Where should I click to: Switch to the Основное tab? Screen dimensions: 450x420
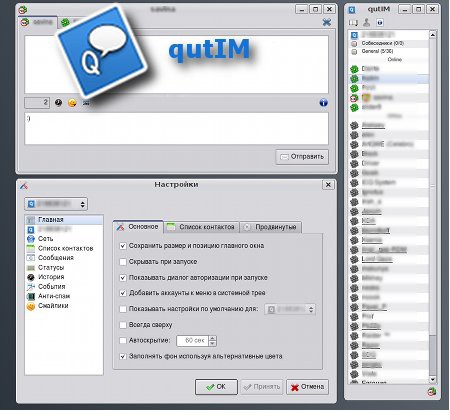click(x=138, y=227)
